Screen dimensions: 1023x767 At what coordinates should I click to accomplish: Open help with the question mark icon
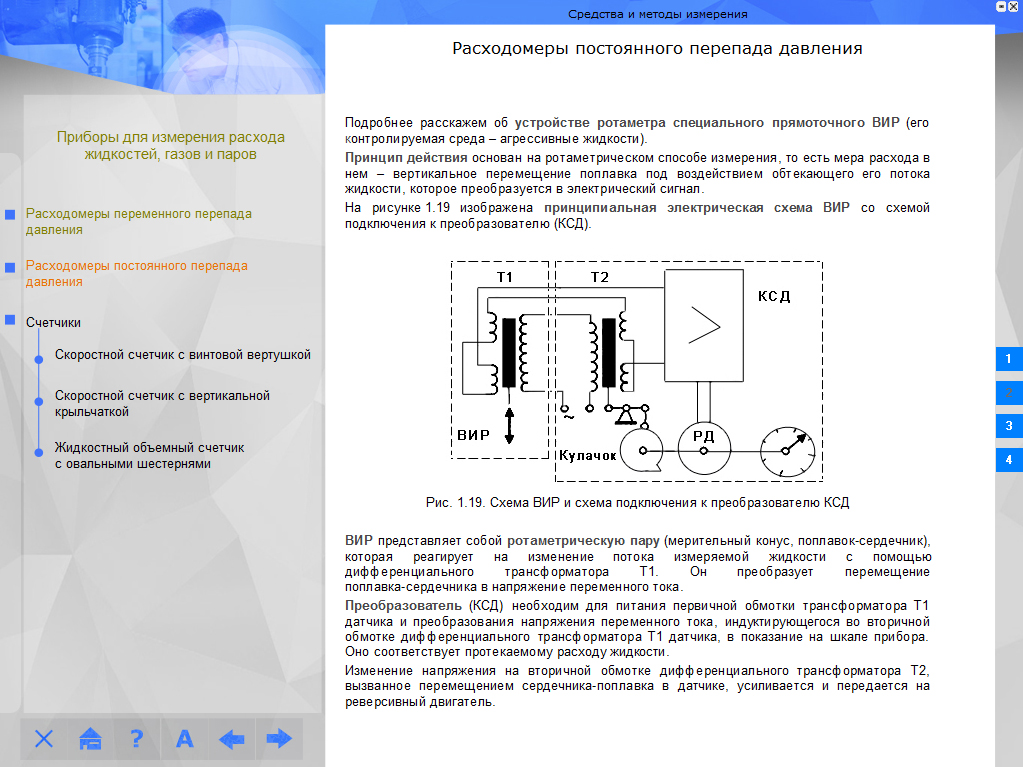point(137,739)
